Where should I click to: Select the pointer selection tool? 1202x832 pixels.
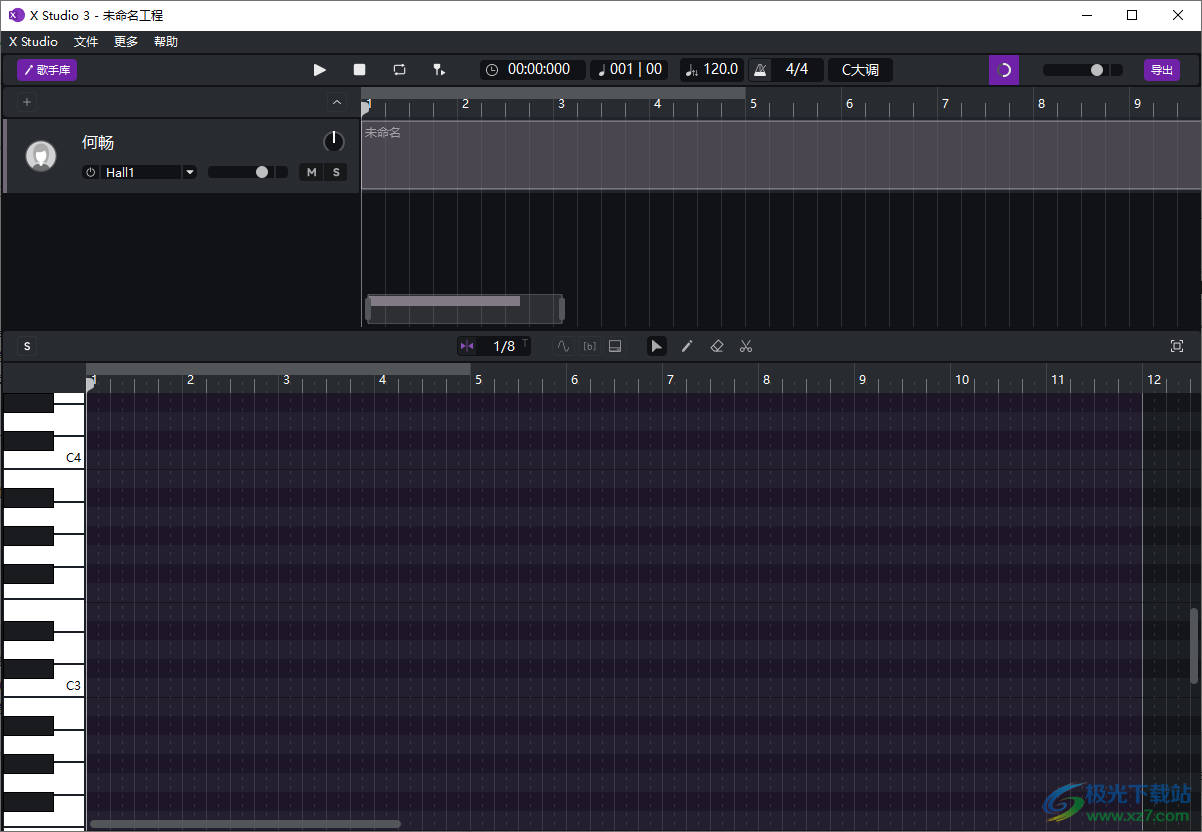[x=656, y=345]
